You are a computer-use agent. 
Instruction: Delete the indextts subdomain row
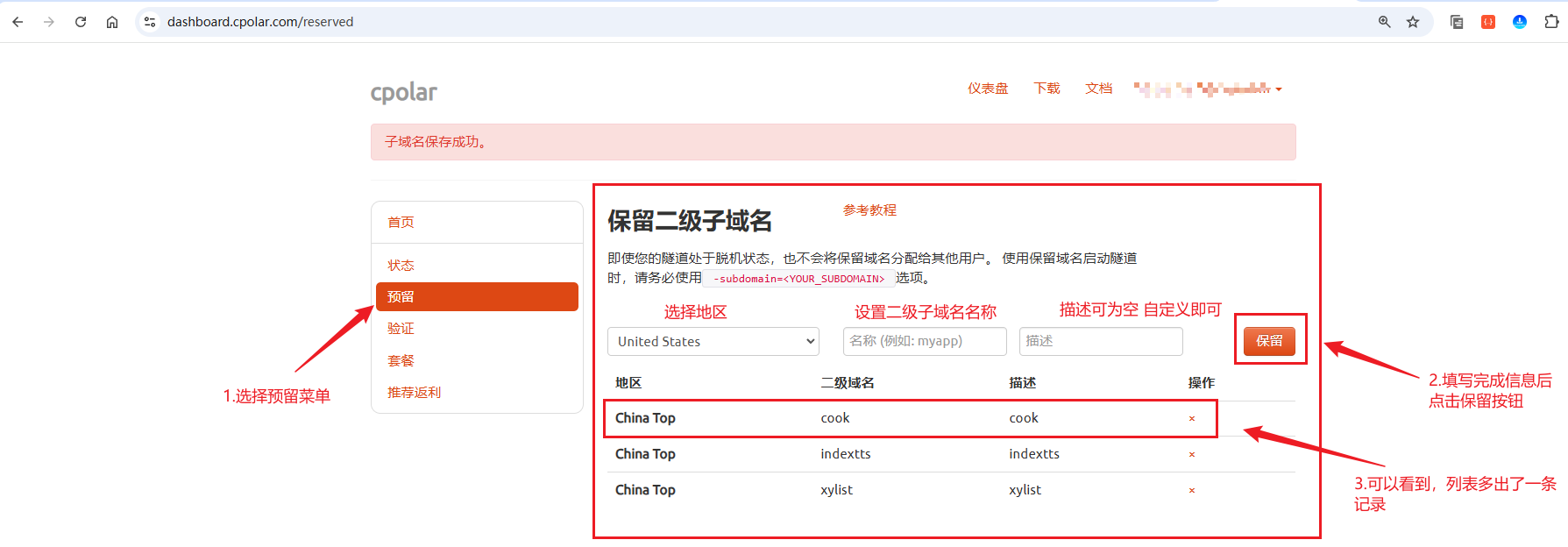coord(1192,455)
